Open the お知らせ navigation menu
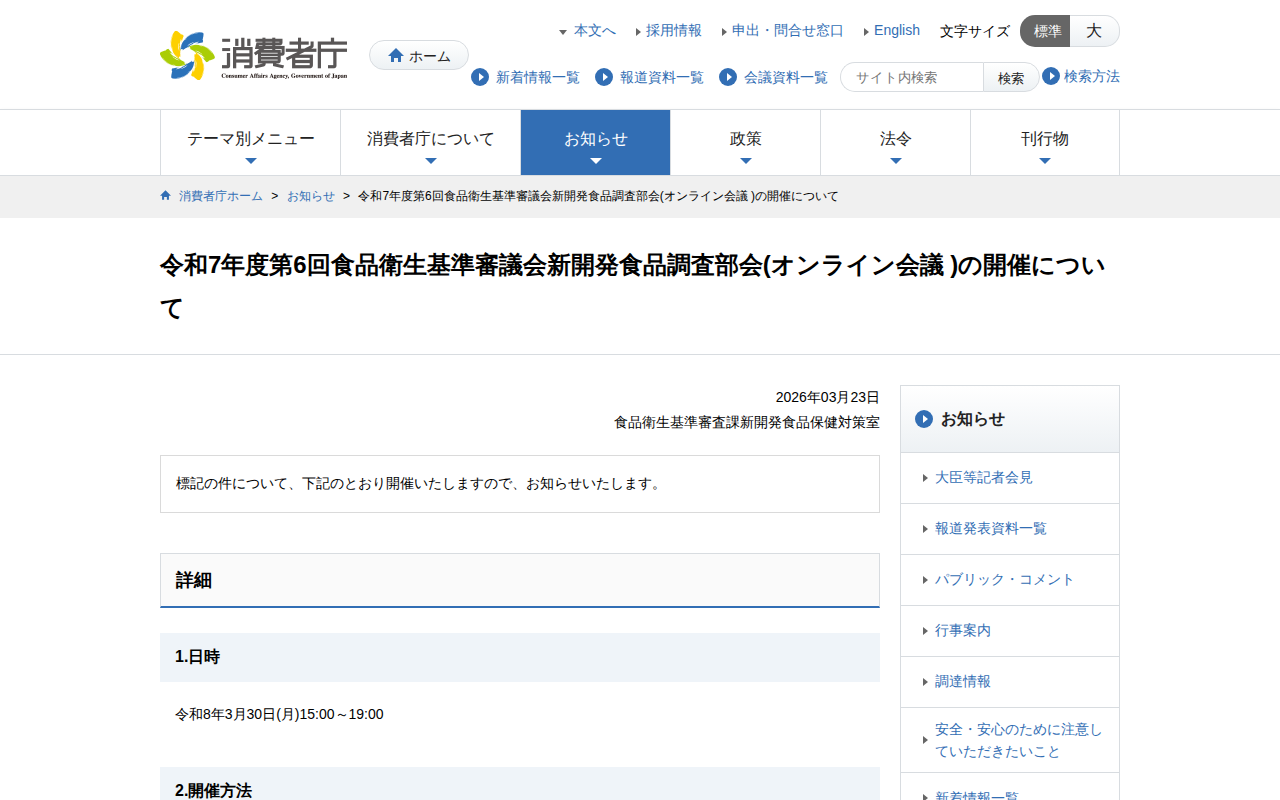 (x=596, y=143)
